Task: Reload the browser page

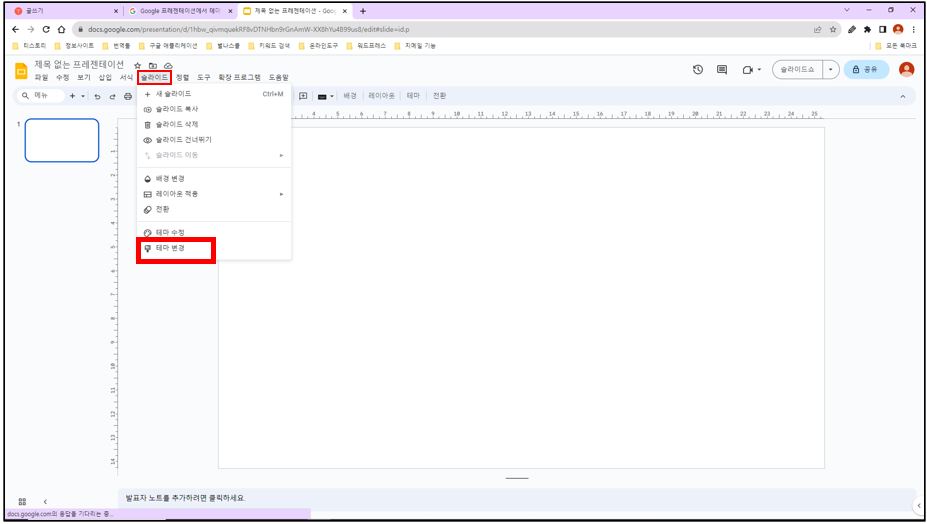Action: click(x=46, y=29)
